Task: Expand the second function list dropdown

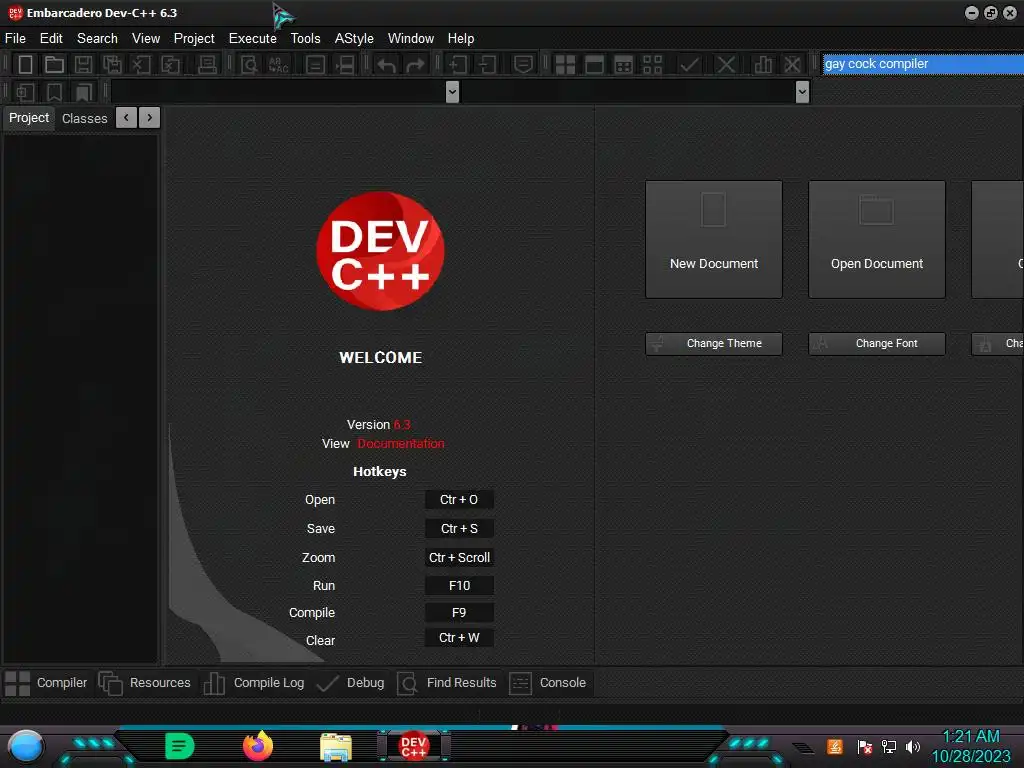Action: click(x=803, y=92)
